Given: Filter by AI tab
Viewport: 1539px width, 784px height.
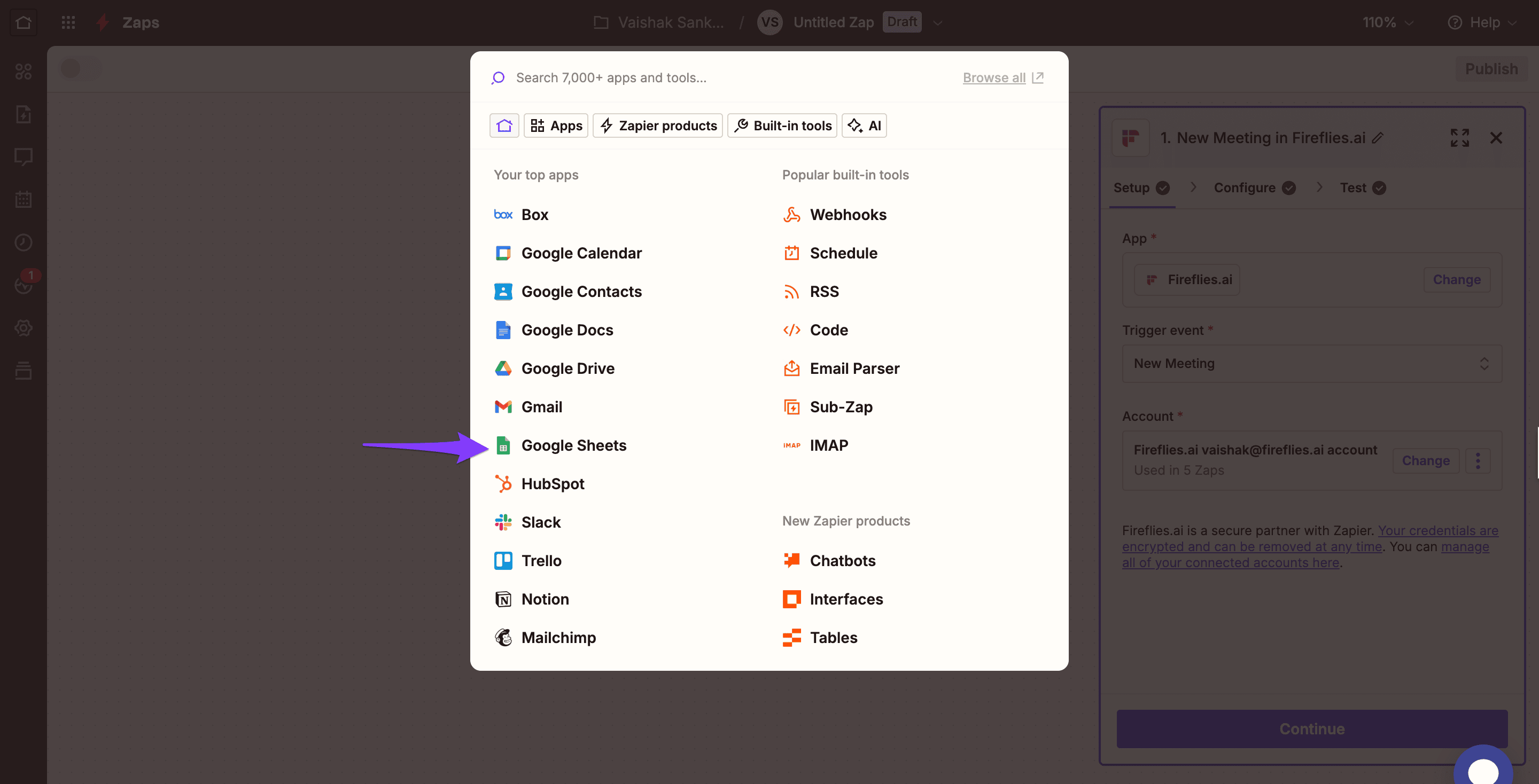Looking at the screenshot, I should tap(864, 126).
